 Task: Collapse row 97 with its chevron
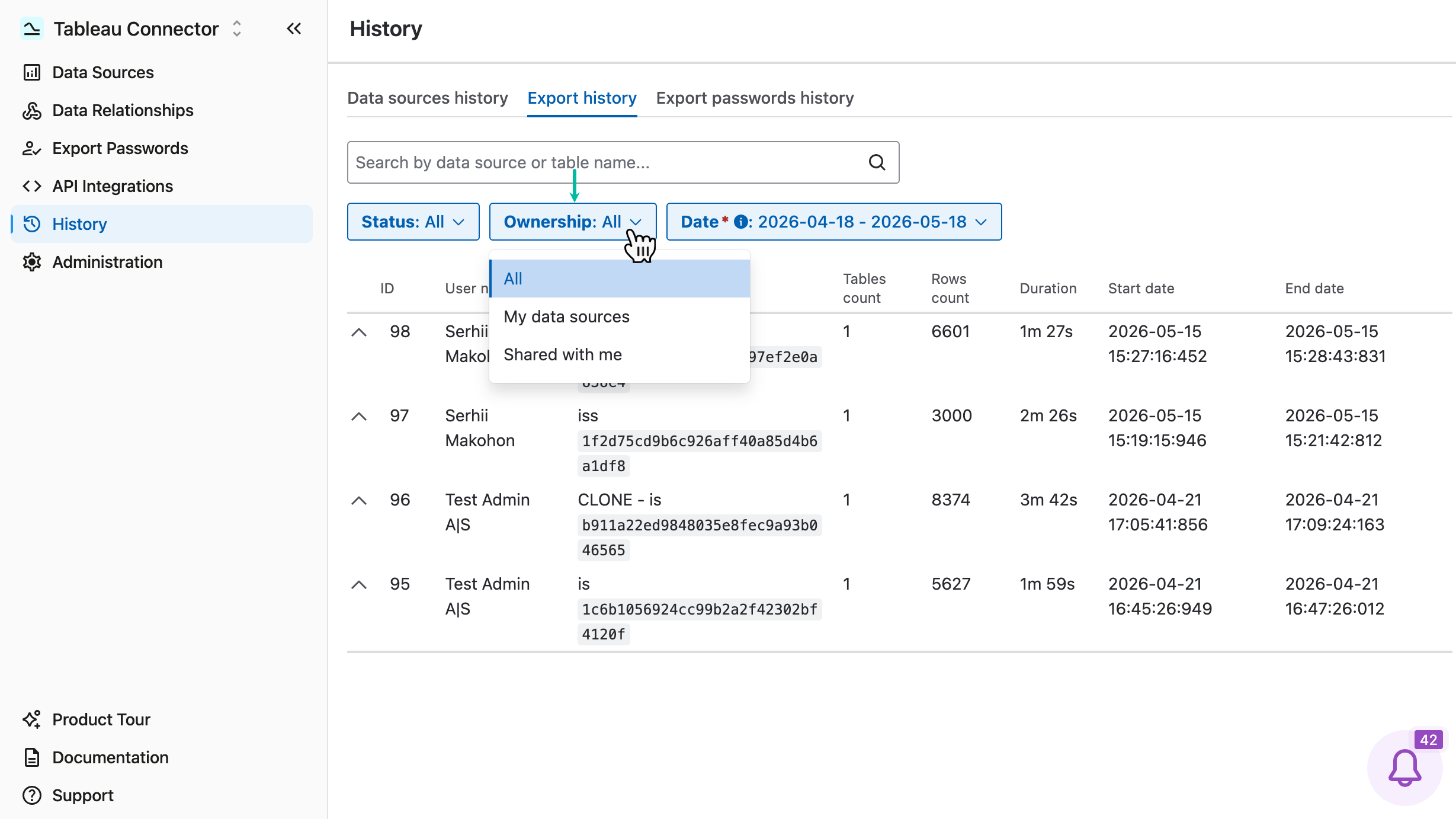click(359, 416)
